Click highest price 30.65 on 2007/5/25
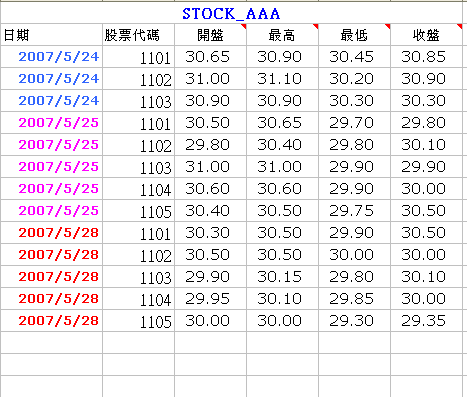The width and height of the screenshot is (467, 397). [282, 123]
